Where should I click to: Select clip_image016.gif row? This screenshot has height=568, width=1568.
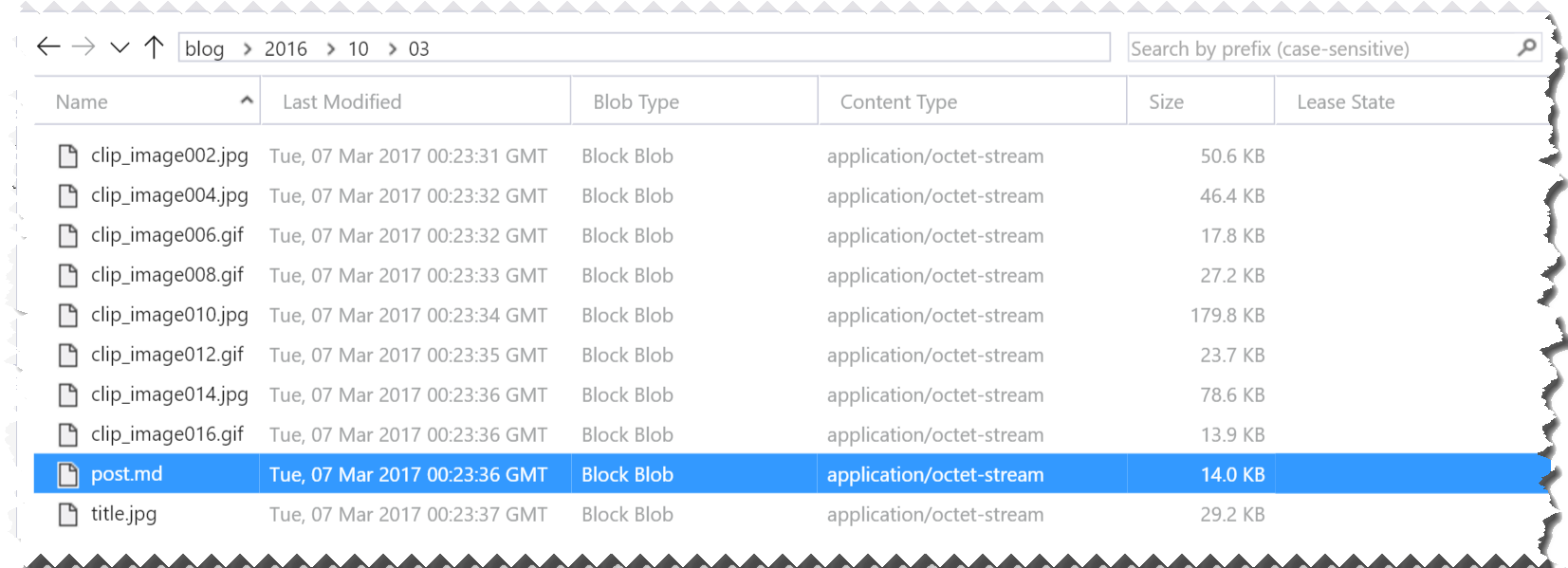tap(791, 434)
